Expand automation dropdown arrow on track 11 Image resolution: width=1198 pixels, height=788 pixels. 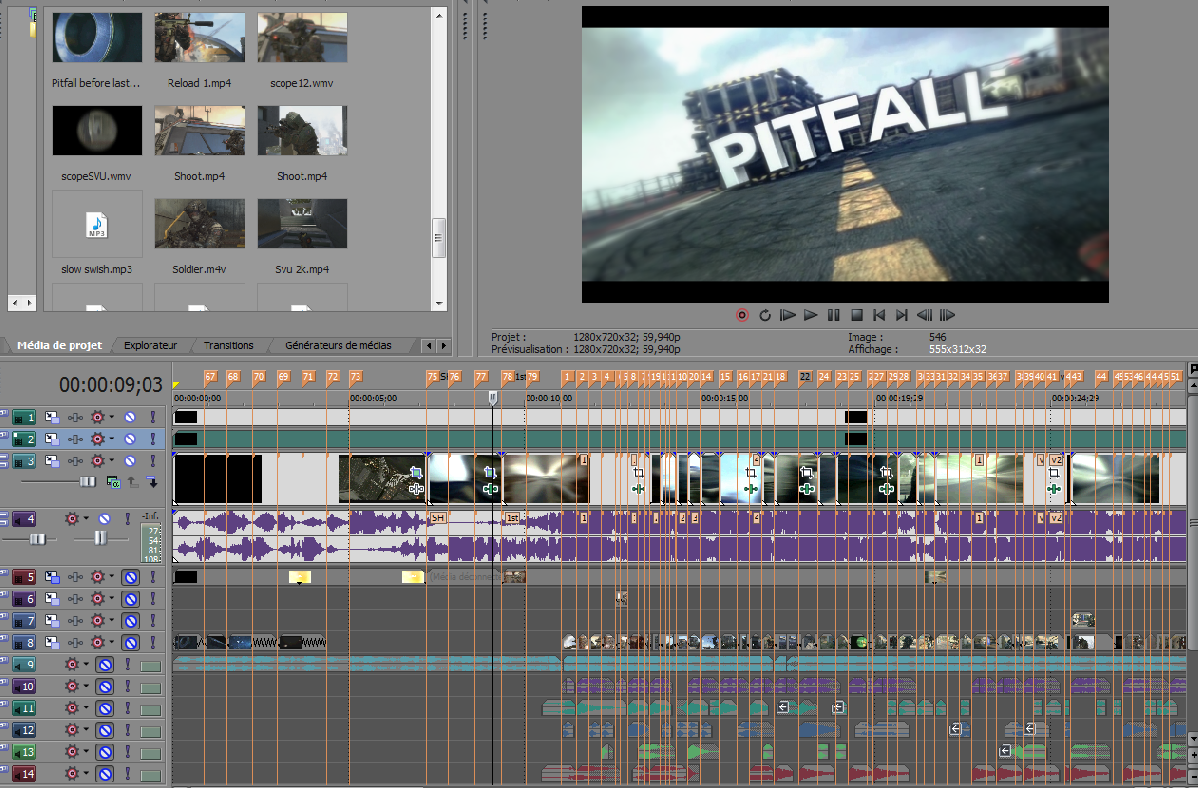coord(86,709)
